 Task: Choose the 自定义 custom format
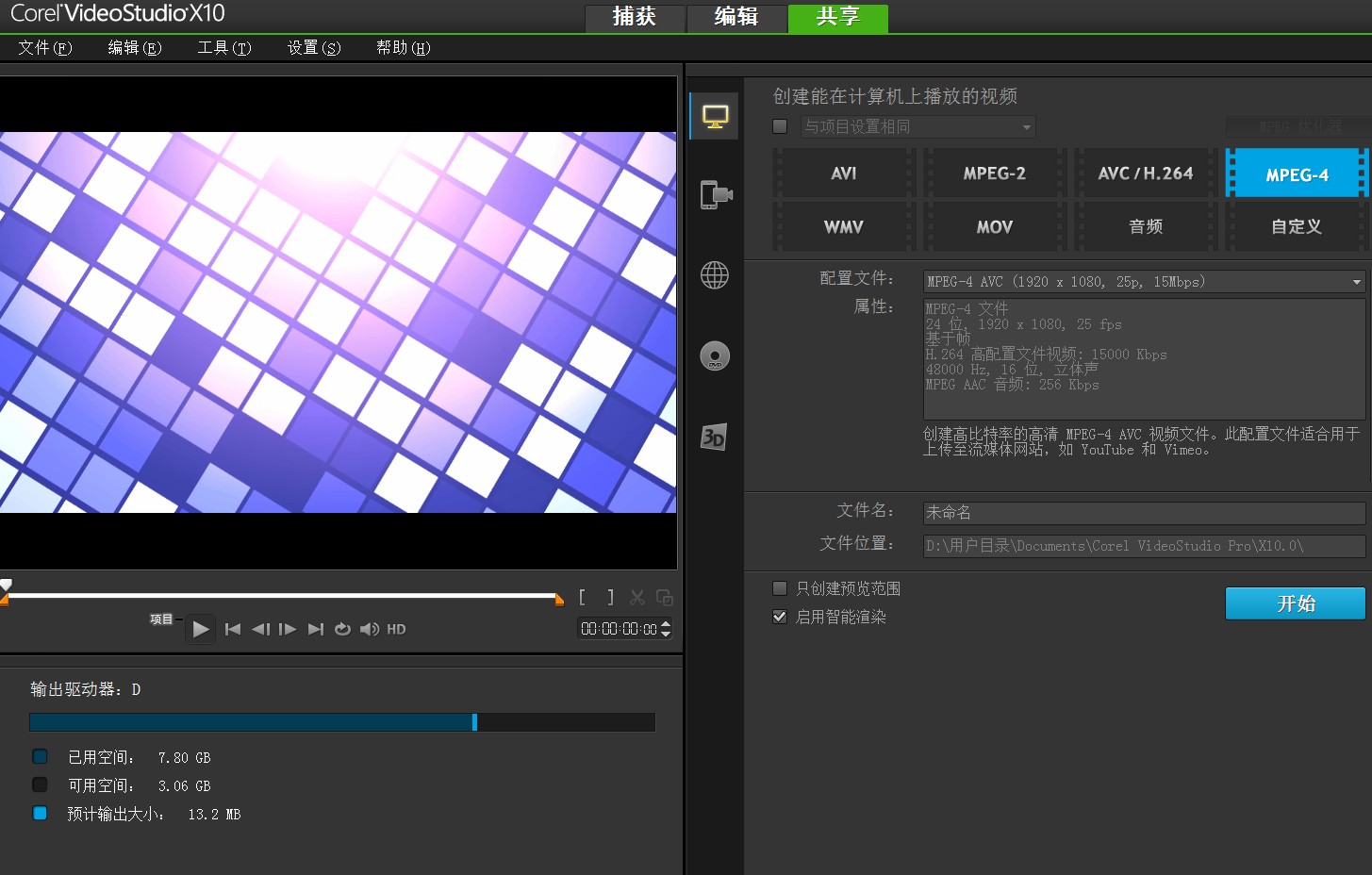[x=1297, y=227]
